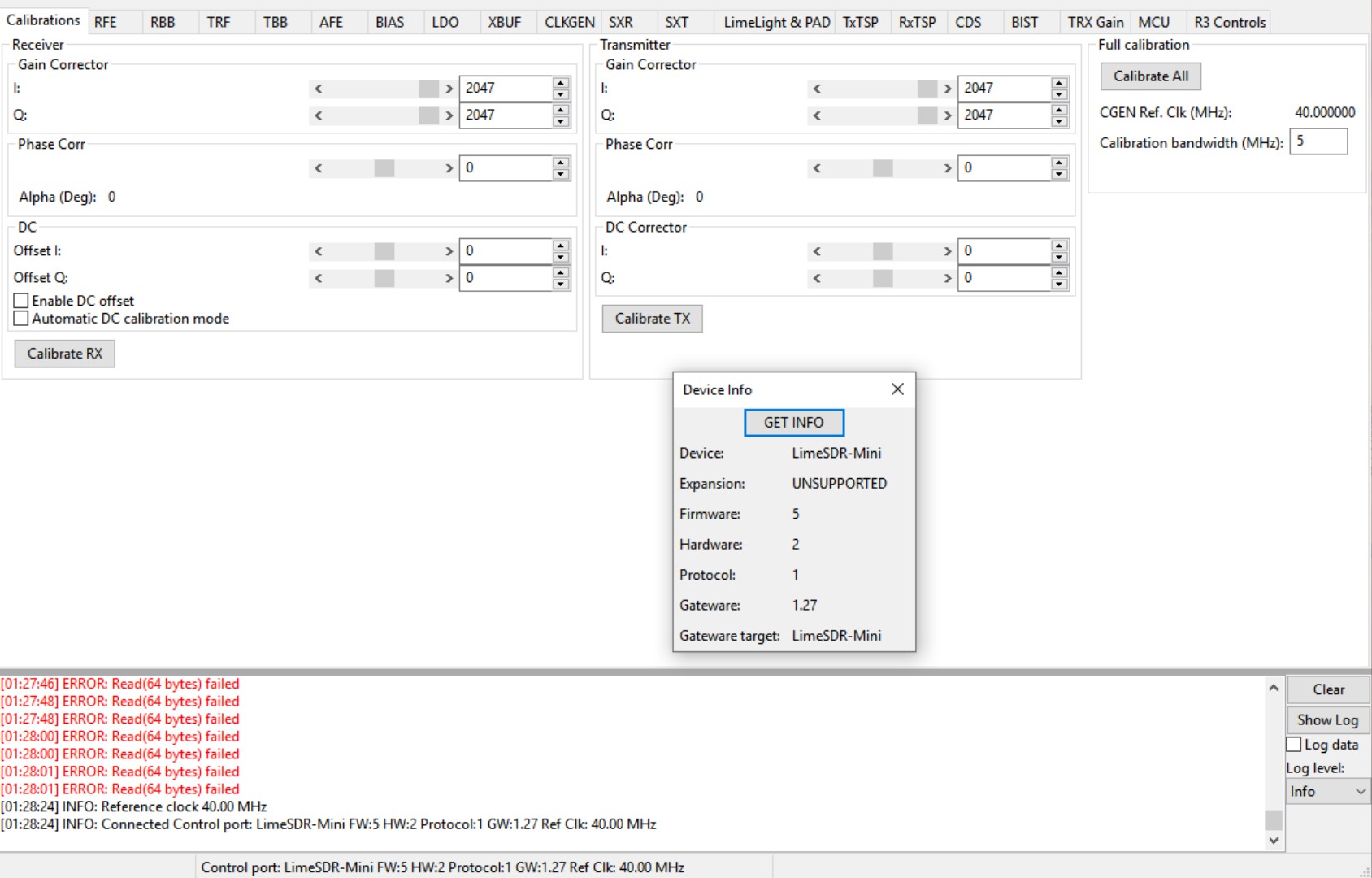This screenshot has height=878, width=1372.
Task: Switch to the CLKGEN tab
Action: pos(569,22)
